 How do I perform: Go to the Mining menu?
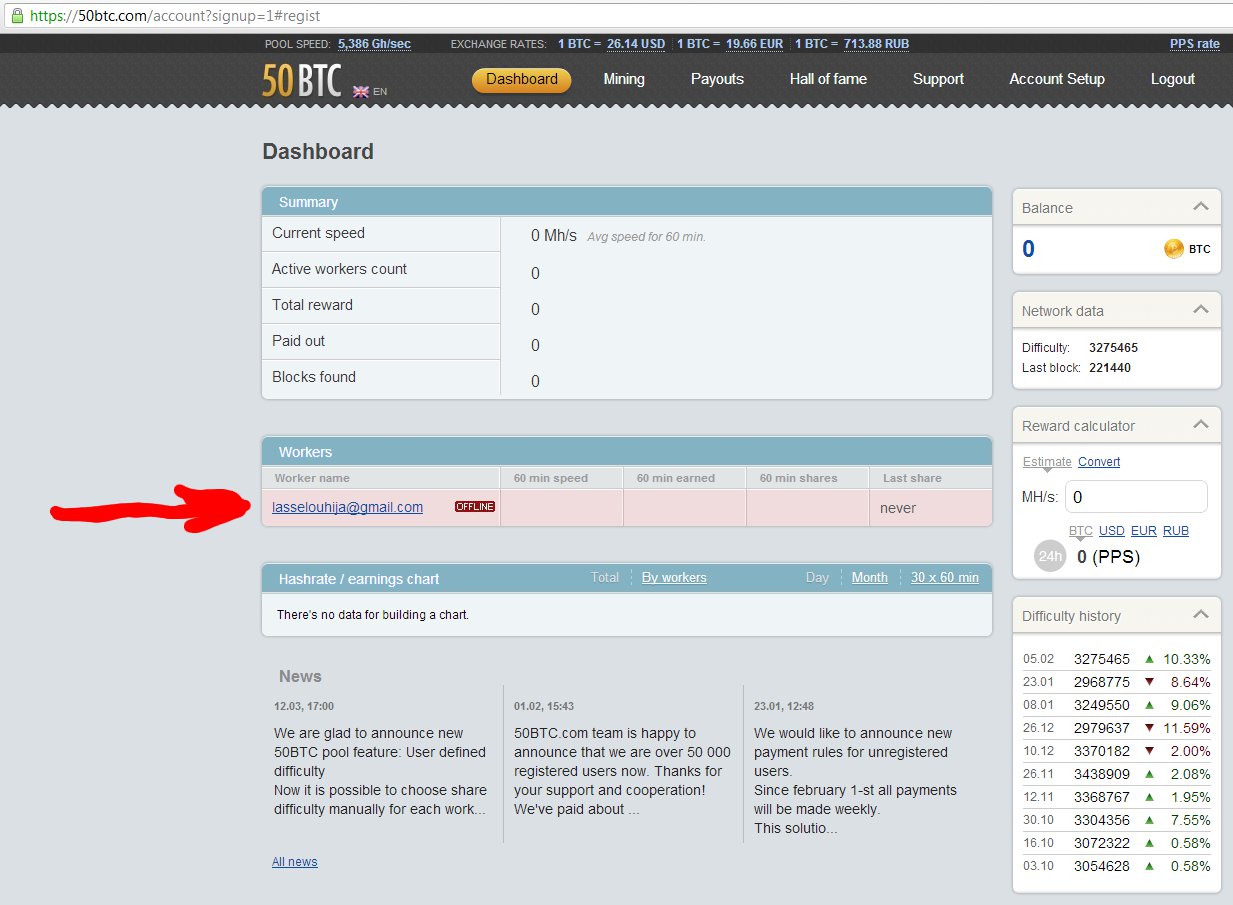pyautogui.click(x=624, y=79)
